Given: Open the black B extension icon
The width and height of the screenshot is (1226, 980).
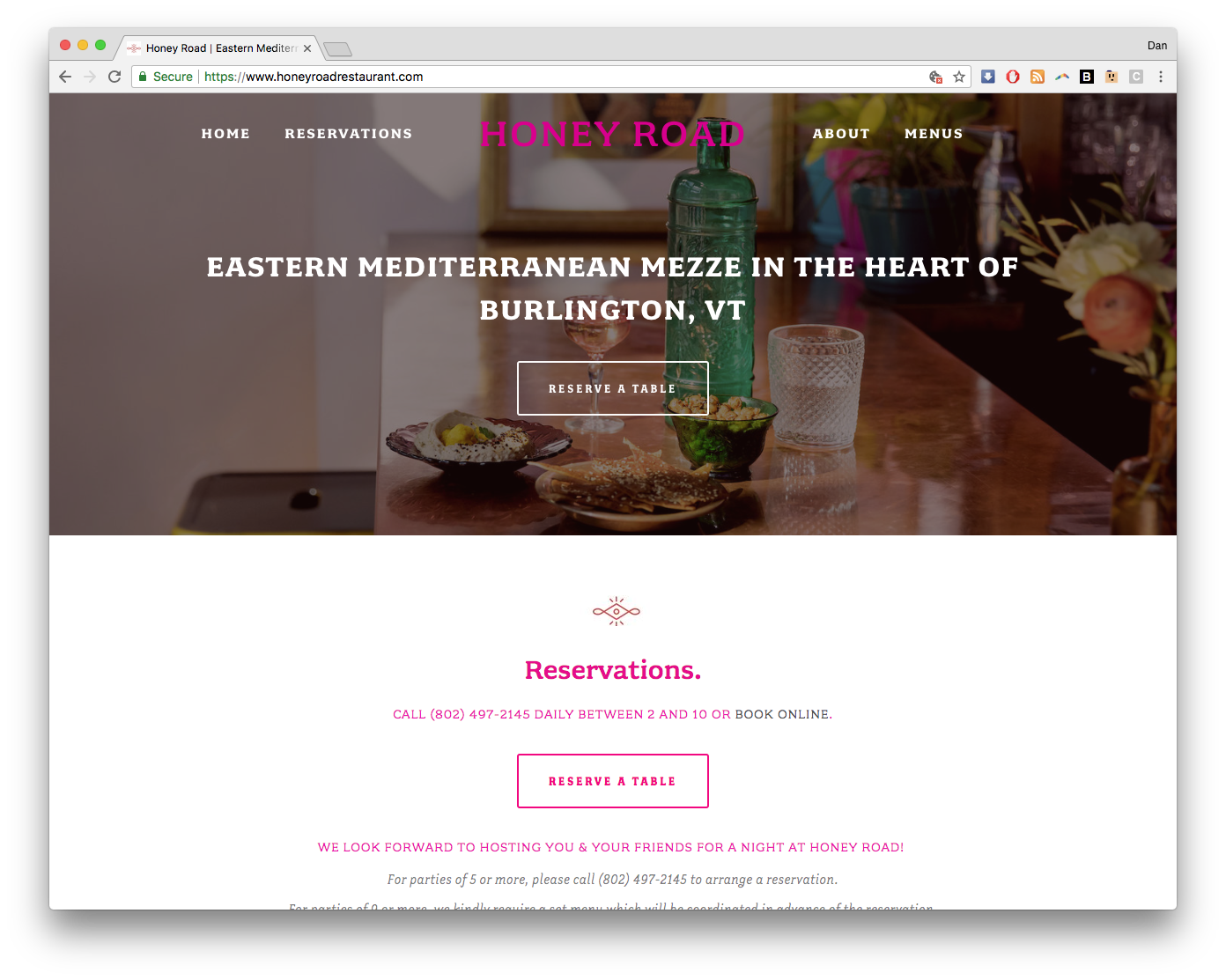Looking at the screenshot, I should coord(1087,77).
